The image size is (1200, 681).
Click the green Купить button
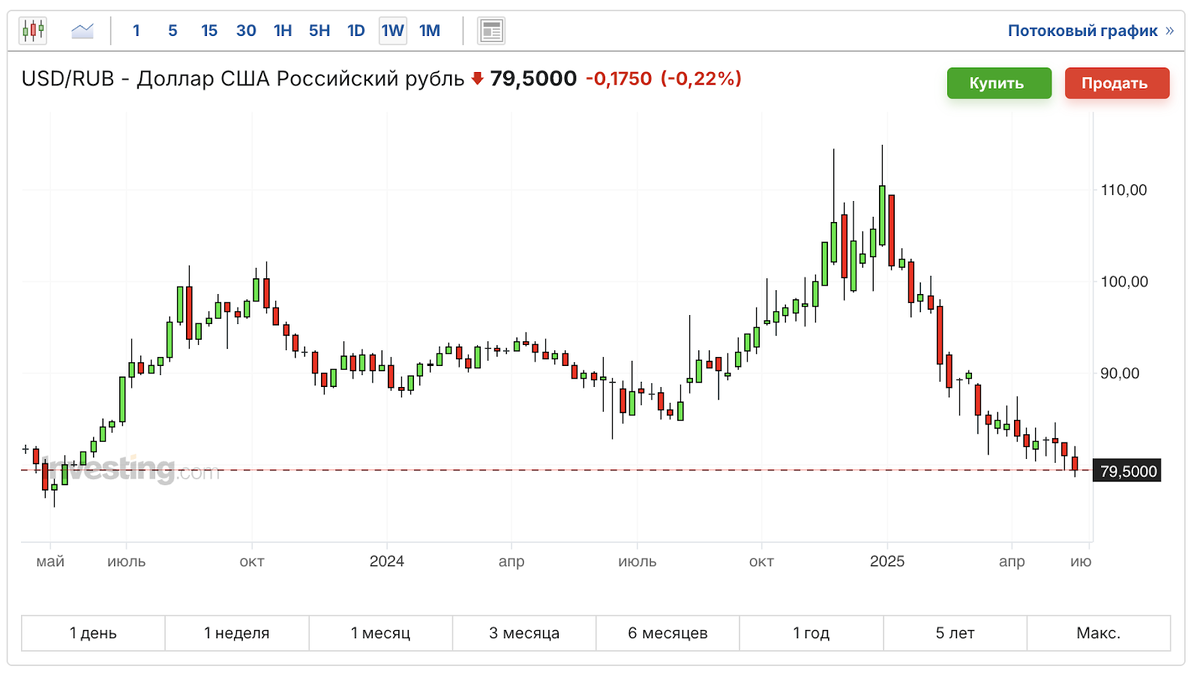[999, 83]
